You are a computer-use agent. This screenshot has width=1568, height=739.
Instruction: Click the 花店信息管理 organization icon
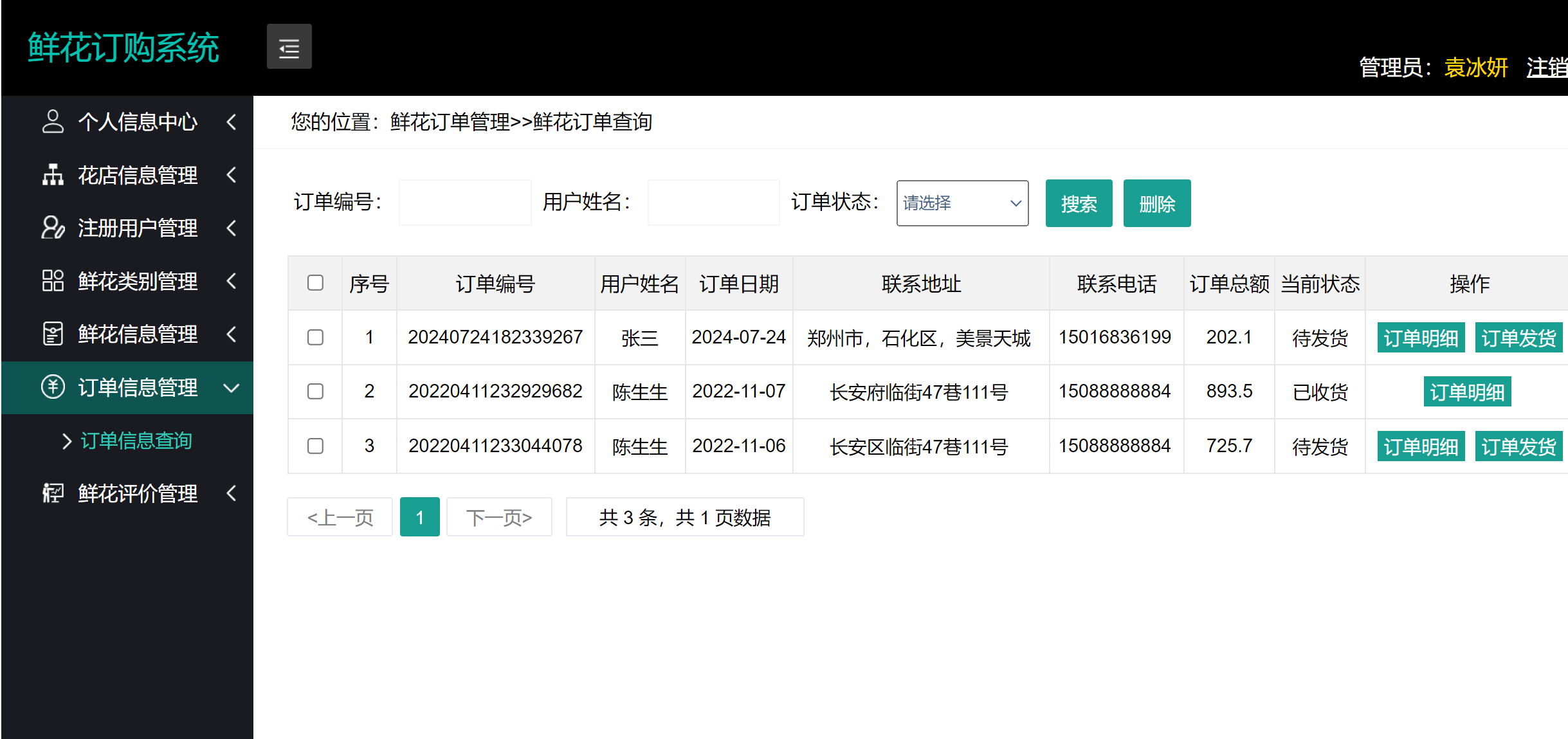point(53,175)
